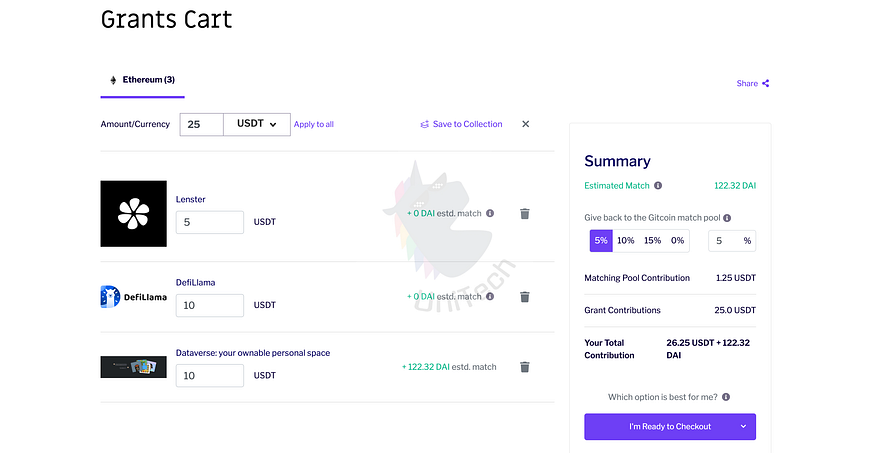Delete Lenster grant from cart
This screenshot has width=875, height=453.
[x=525, y=213]
